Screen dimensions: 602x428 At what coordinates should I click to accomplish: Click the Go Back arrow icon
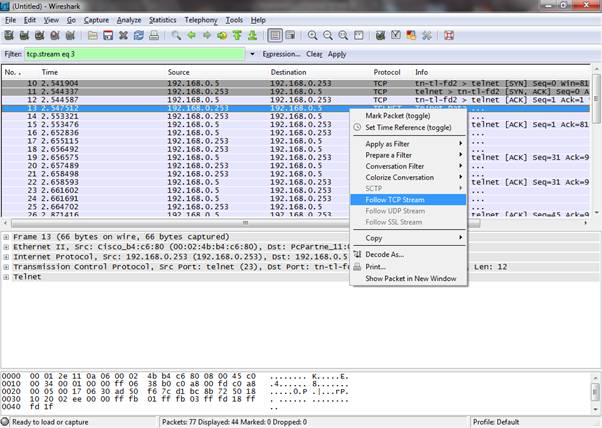[193, 36]
